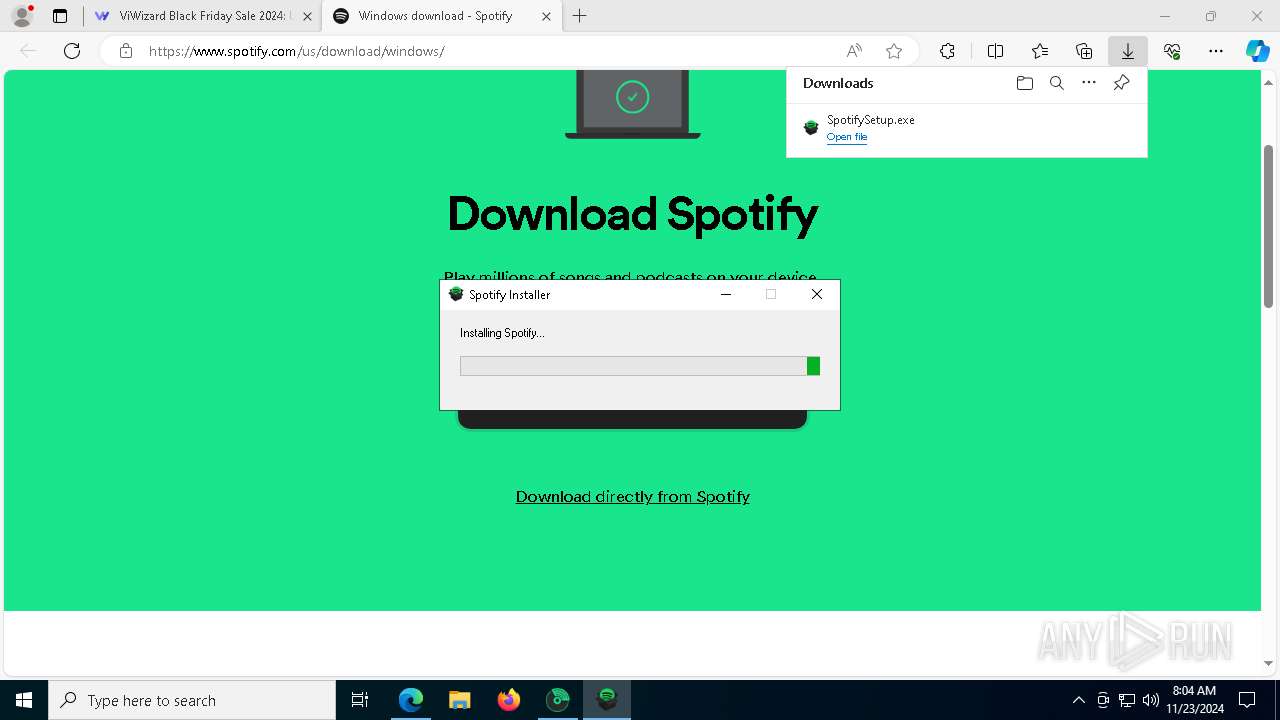Open the network status tray icon
This screenshot has width=1280, height=720.
coord(1127,700)
